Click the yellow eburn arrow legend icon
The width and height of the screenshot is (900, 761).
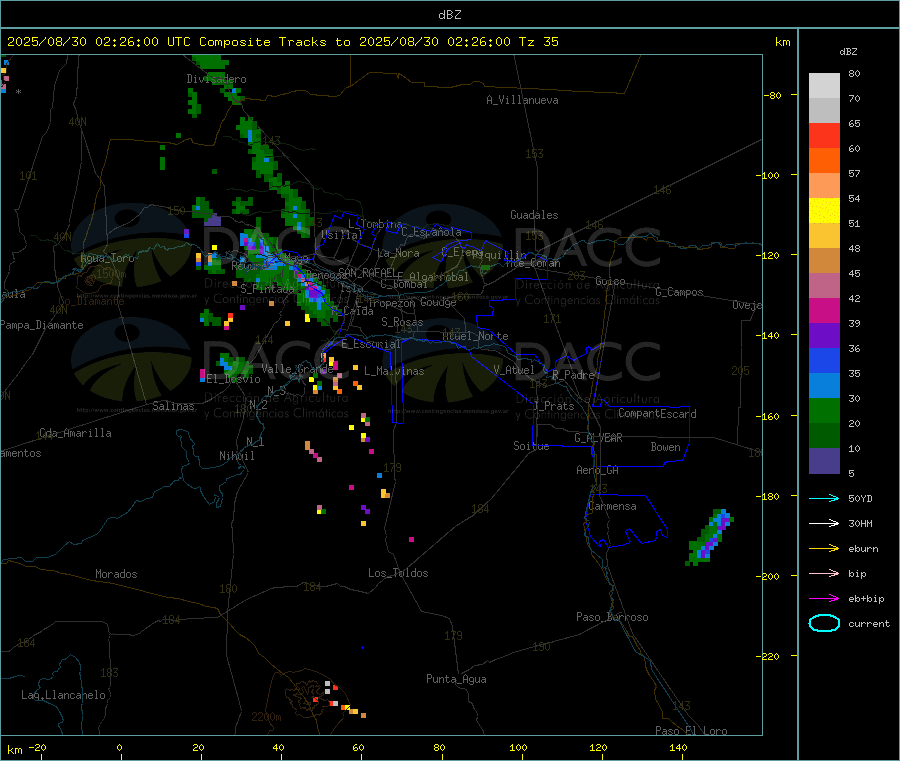coord(824,548)
